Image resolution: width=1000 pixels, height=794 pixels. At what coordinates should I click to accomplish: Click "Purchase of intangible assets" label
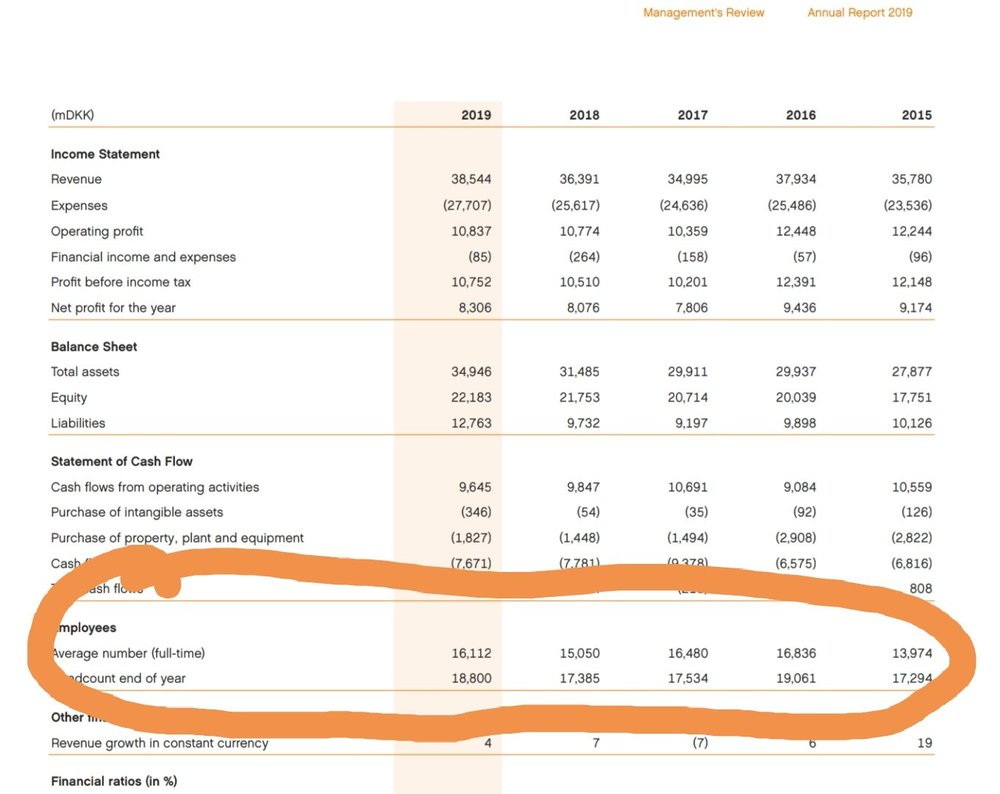coord(137,512)
